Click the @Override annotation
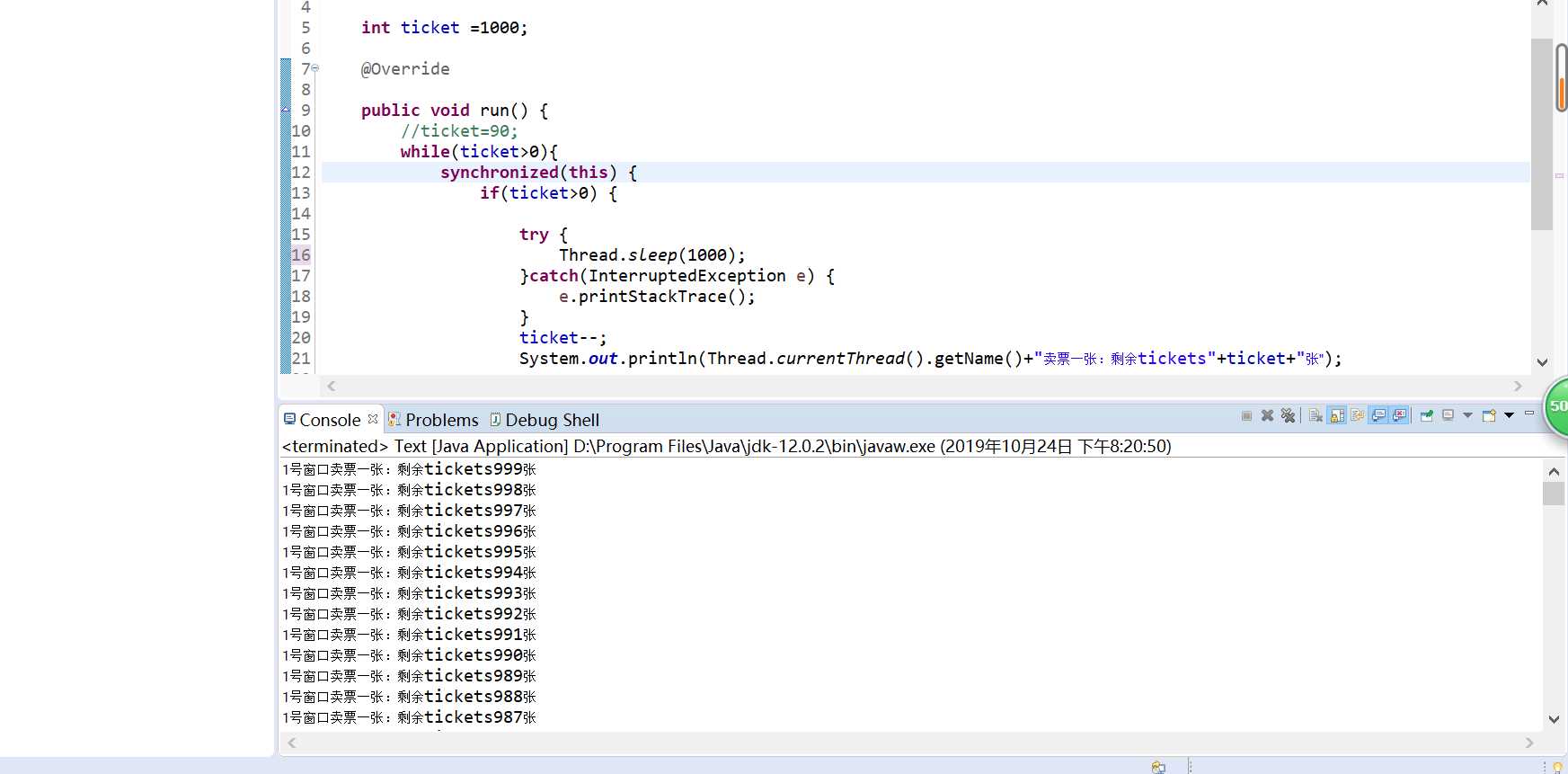 (405, 69)
